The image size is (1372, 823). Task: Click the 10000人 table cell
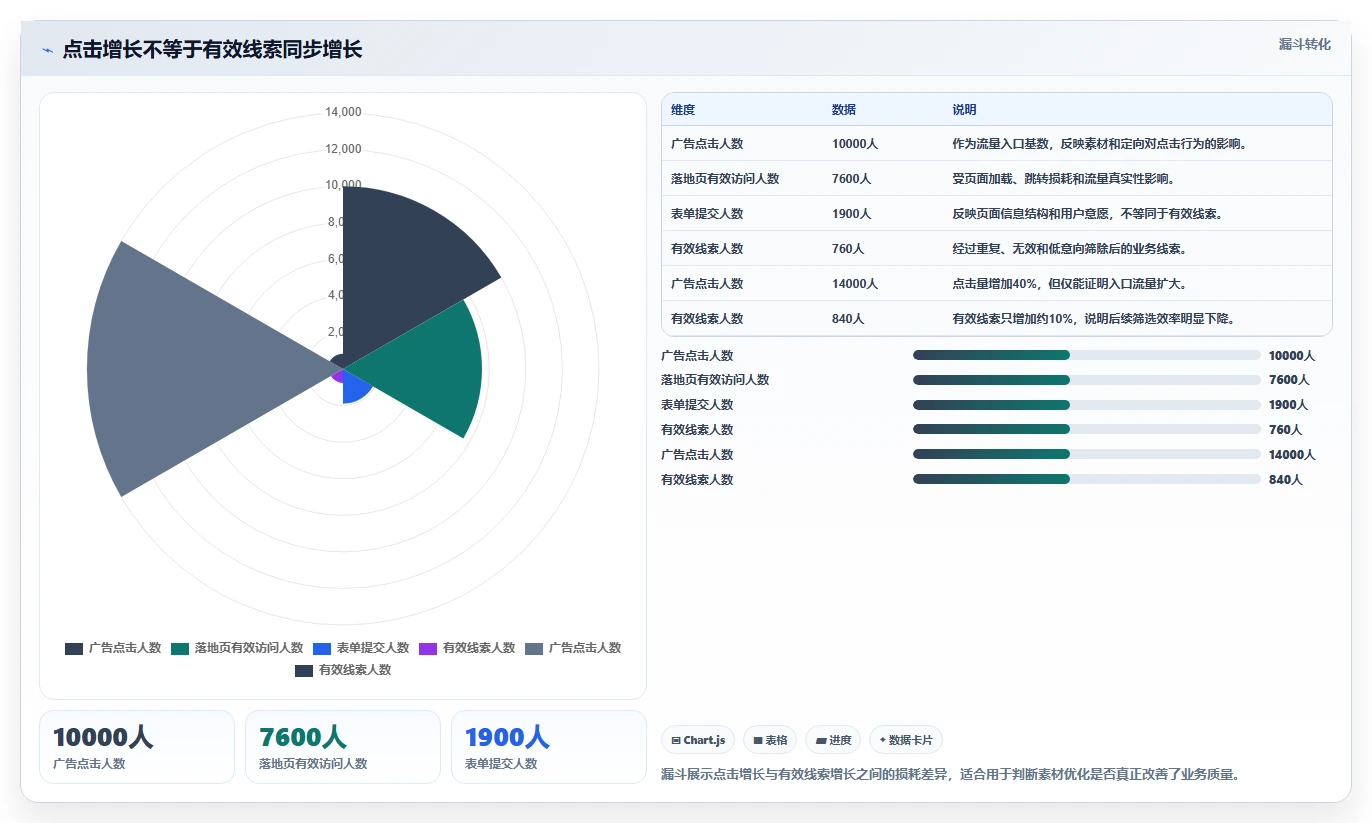point(855,144)
